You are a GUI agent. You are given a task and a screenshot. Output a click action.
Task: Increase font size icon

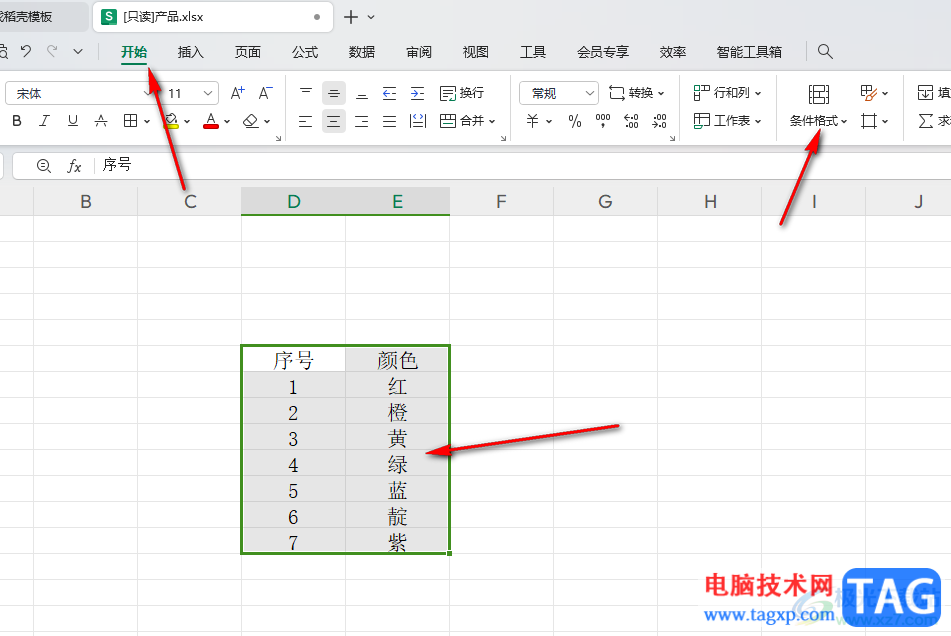[238, 93]
